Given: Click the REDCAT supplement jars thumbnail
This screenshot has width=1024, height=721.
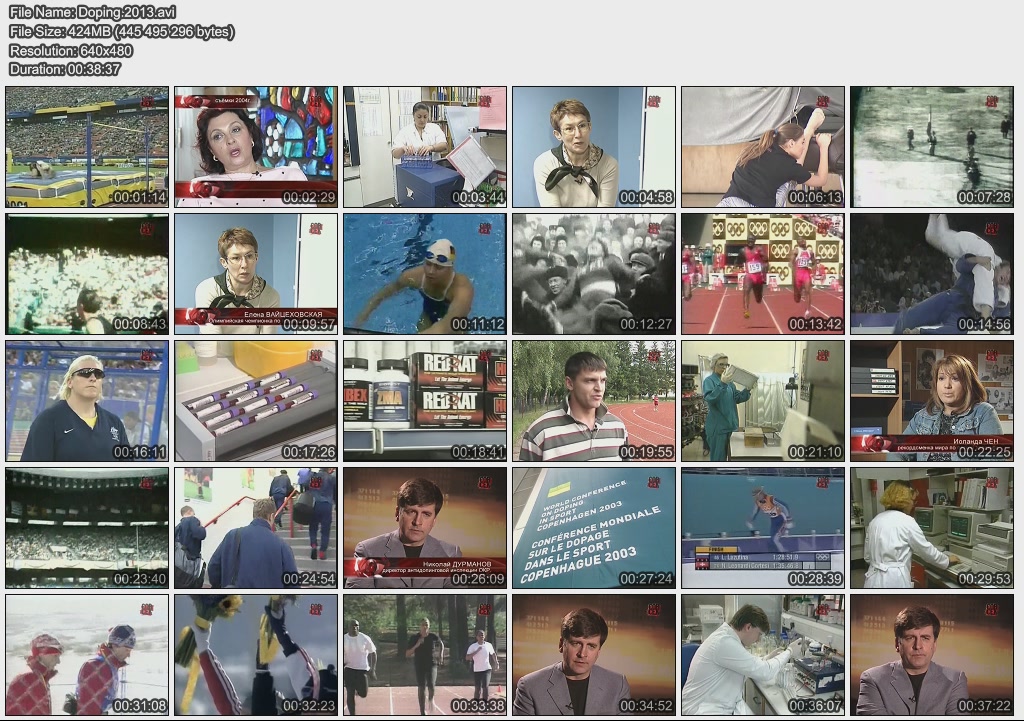Looking at the screenshot, I should tap(425, 400).
